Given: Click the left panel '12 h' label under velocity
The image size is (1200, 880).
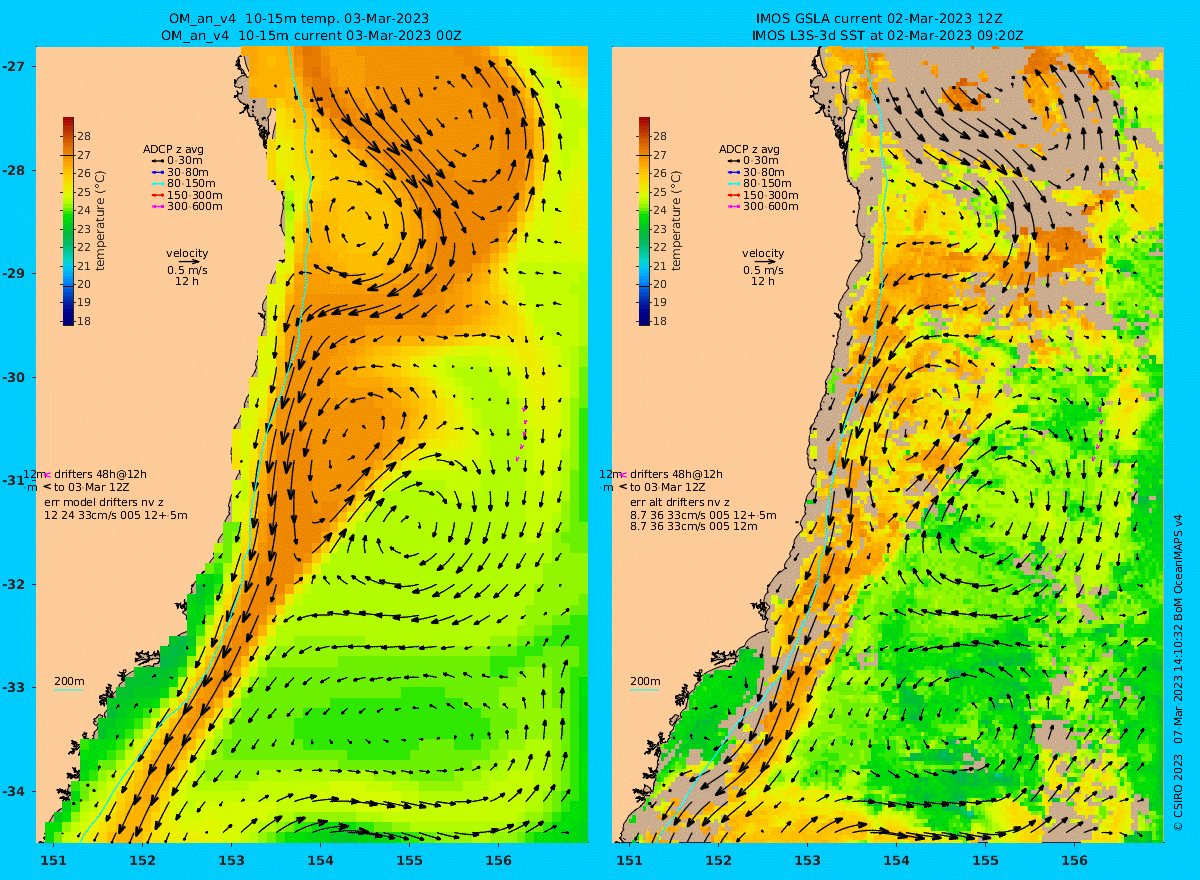Looking at the screenshot, I should [x=187, y=282].
